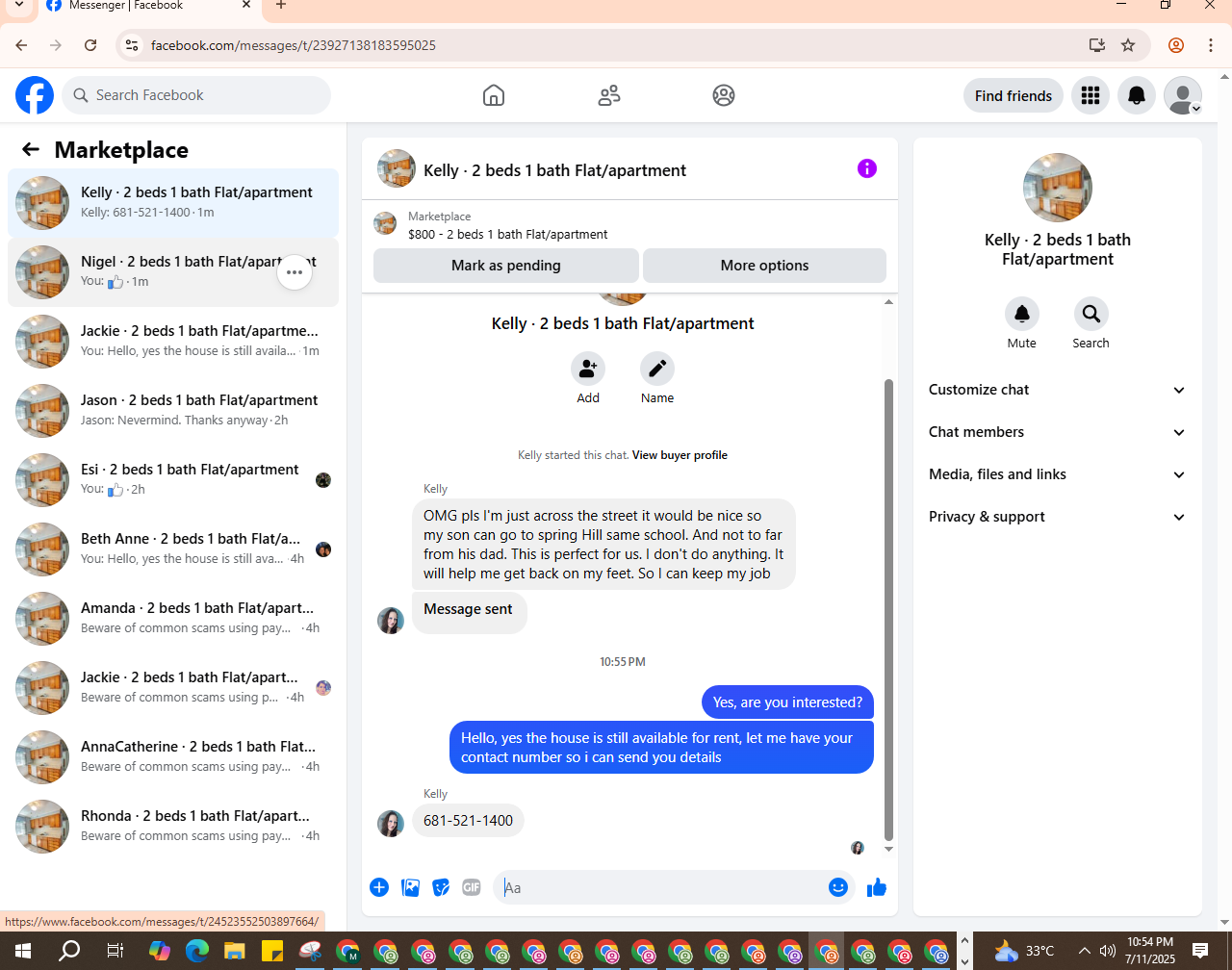Attach a photo with the image icon
Image resolution: width=1232 pixels, height=970 pixels.
pyautogui.click(x=411, y=887)
